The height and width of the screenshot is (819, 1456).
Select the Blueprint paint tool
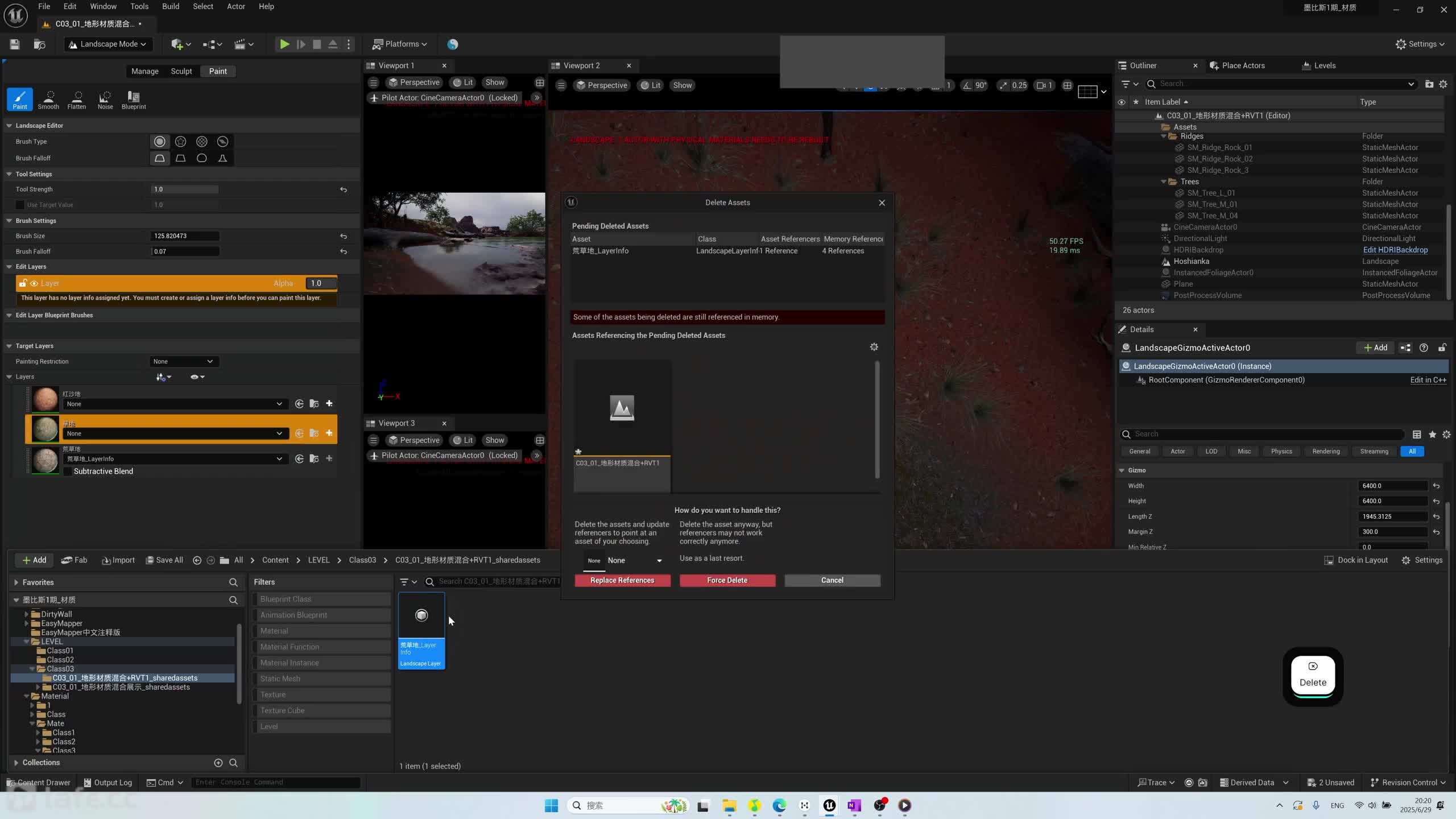point(134,99)
